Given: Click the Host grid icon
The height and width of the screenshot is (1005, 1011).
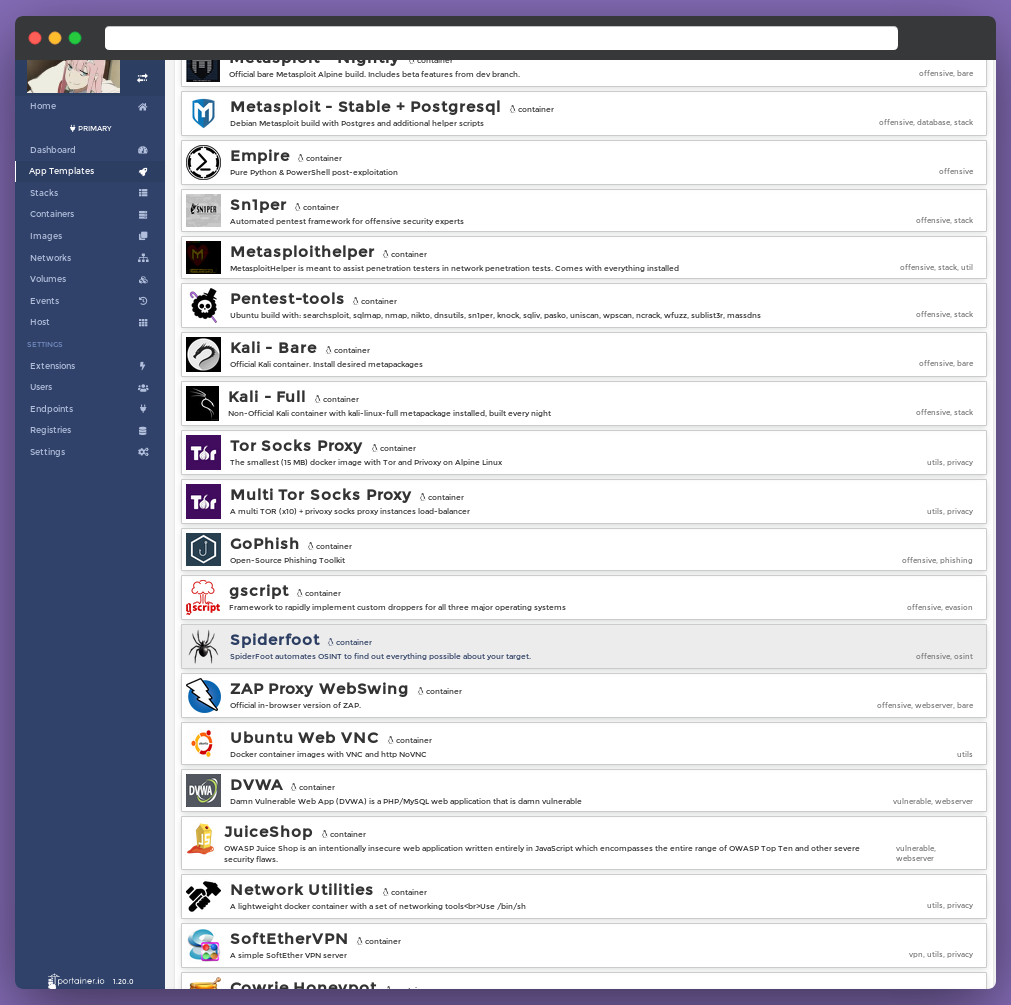Looking at the screenshot, I should click(143, 321).
